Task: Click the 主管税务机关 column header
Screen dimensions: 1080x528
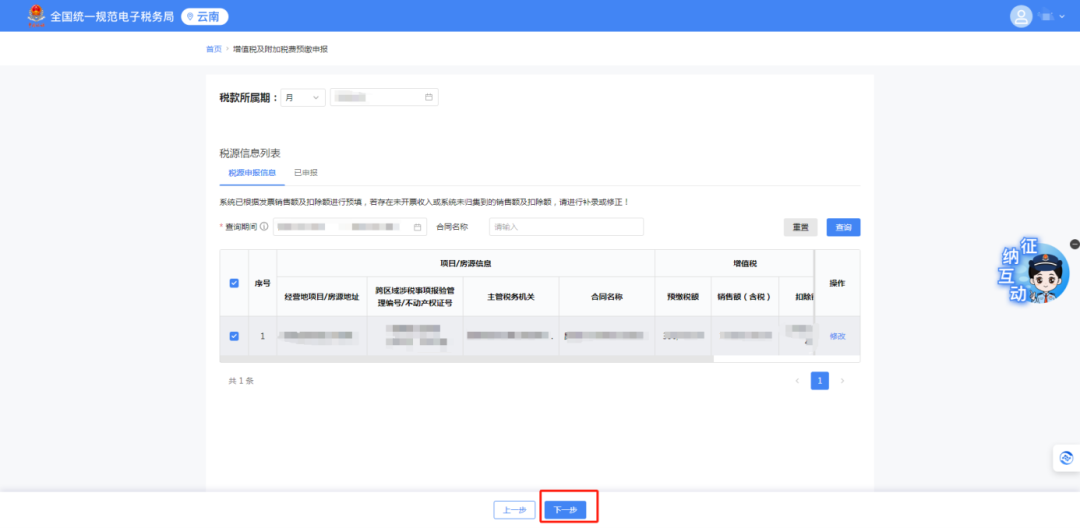Action: tap(511, 297)
